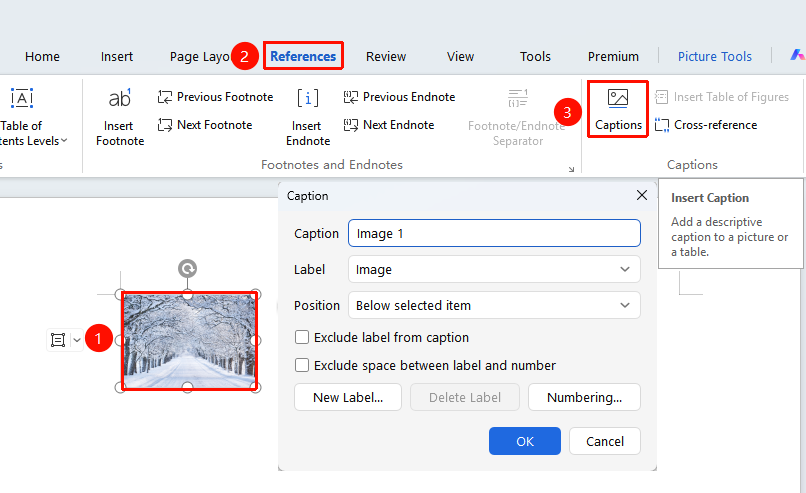Select the References tab
This screenshot has height=493, width=806.
click(303, 56)
